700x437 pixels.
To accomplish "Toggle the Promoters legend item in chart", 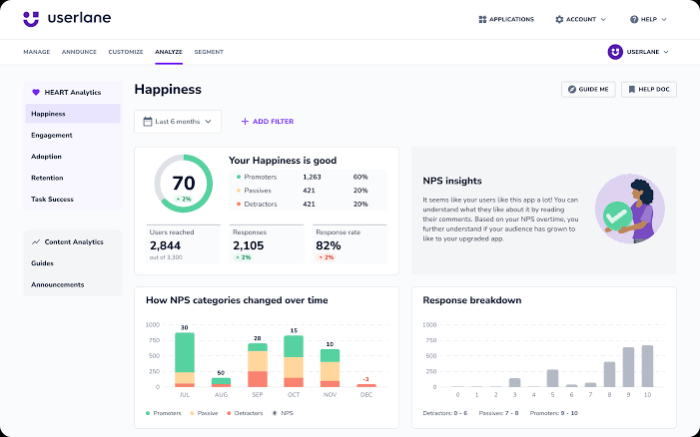I will 167,412.
